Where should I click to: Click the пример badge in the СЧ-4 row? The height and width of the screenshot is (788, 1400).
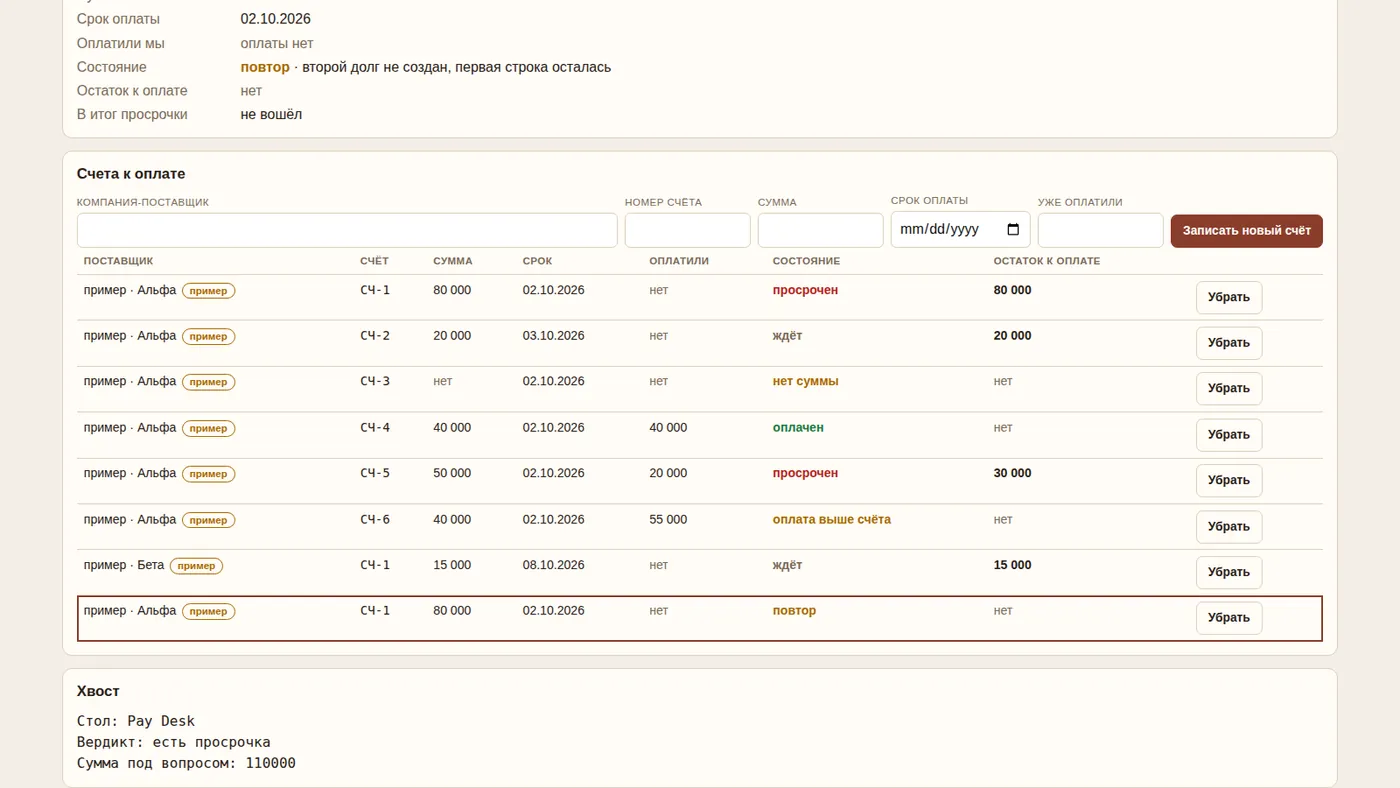209,428
